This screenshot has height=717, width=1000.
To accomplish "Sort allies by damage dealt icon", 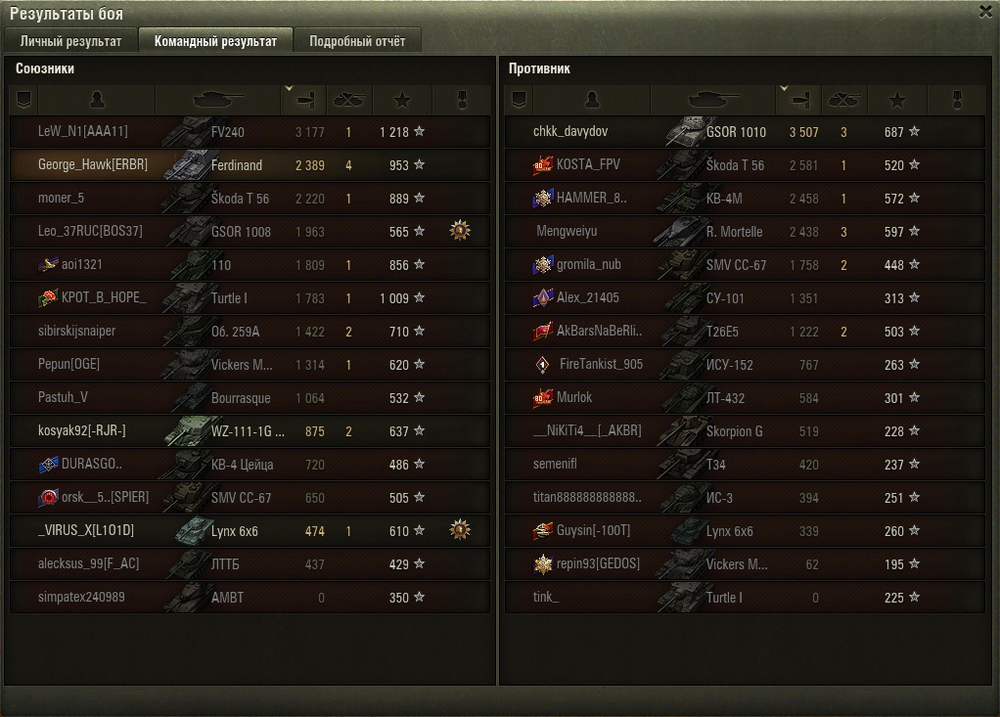I will pyautogui.click(x=304, y=100).
